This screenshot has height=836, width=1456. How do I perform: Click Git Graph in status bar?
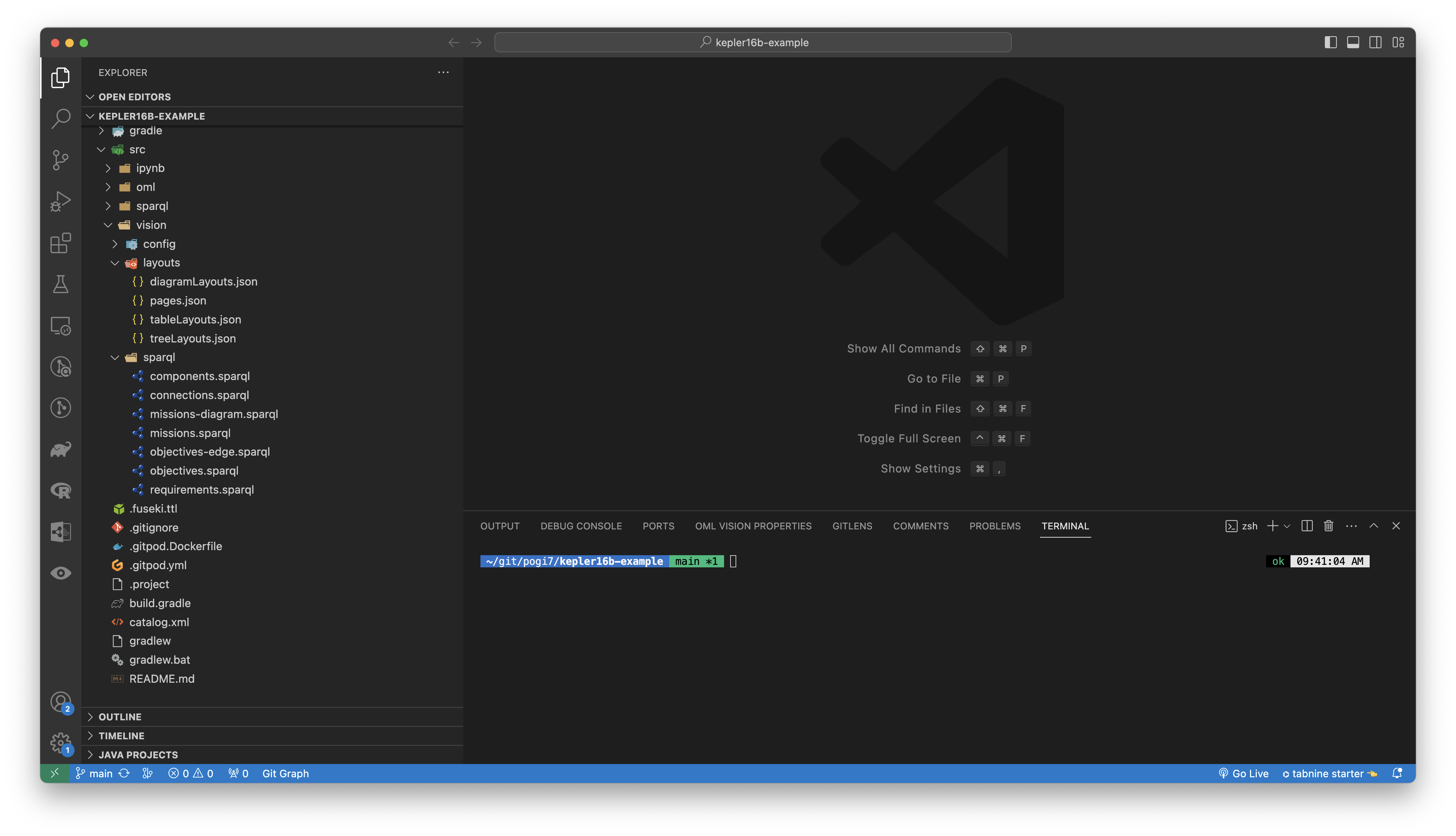pos(285,773)
